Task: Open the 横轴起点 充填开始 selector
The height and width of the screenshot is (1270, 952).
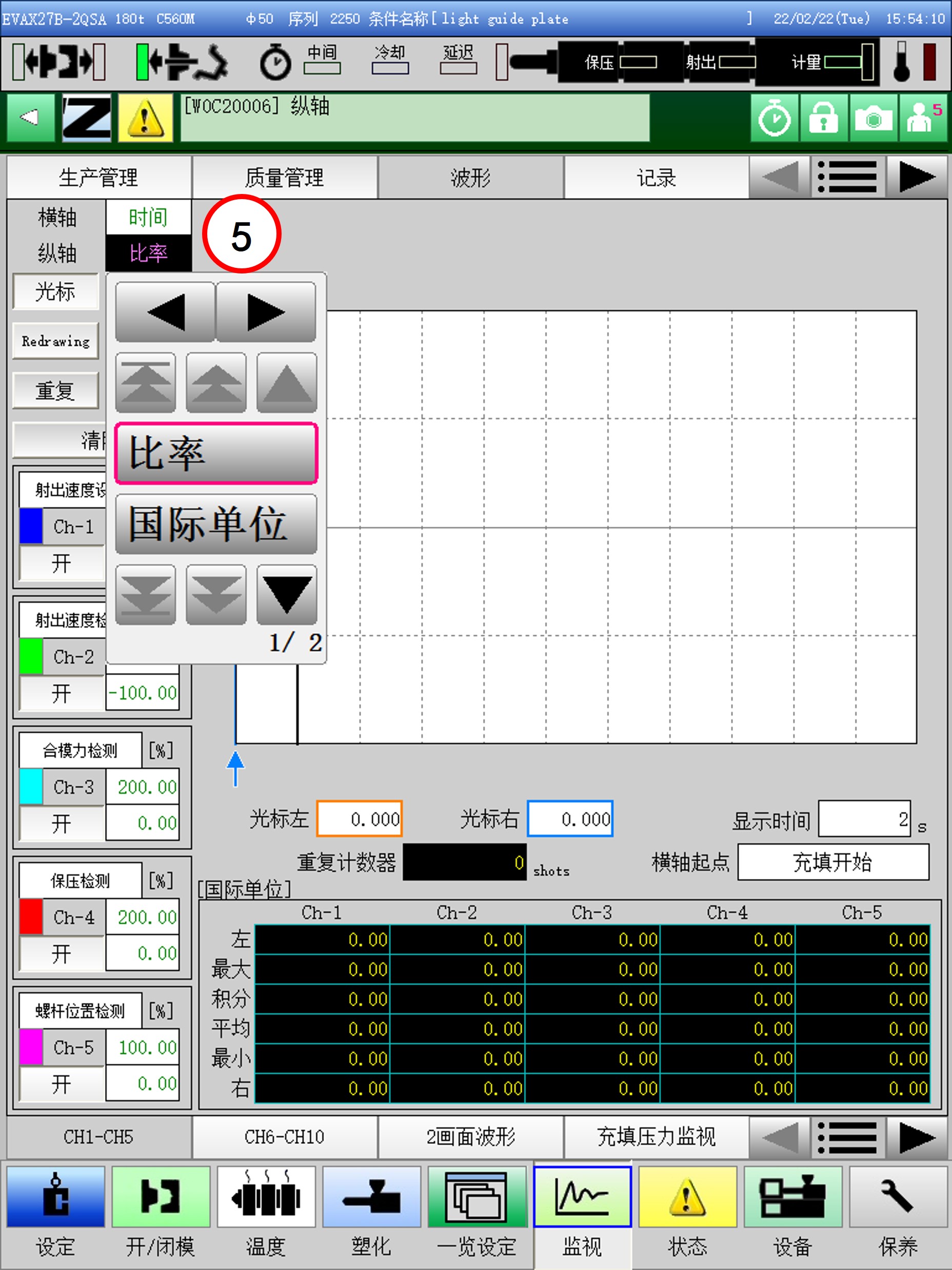Action: 832,862
